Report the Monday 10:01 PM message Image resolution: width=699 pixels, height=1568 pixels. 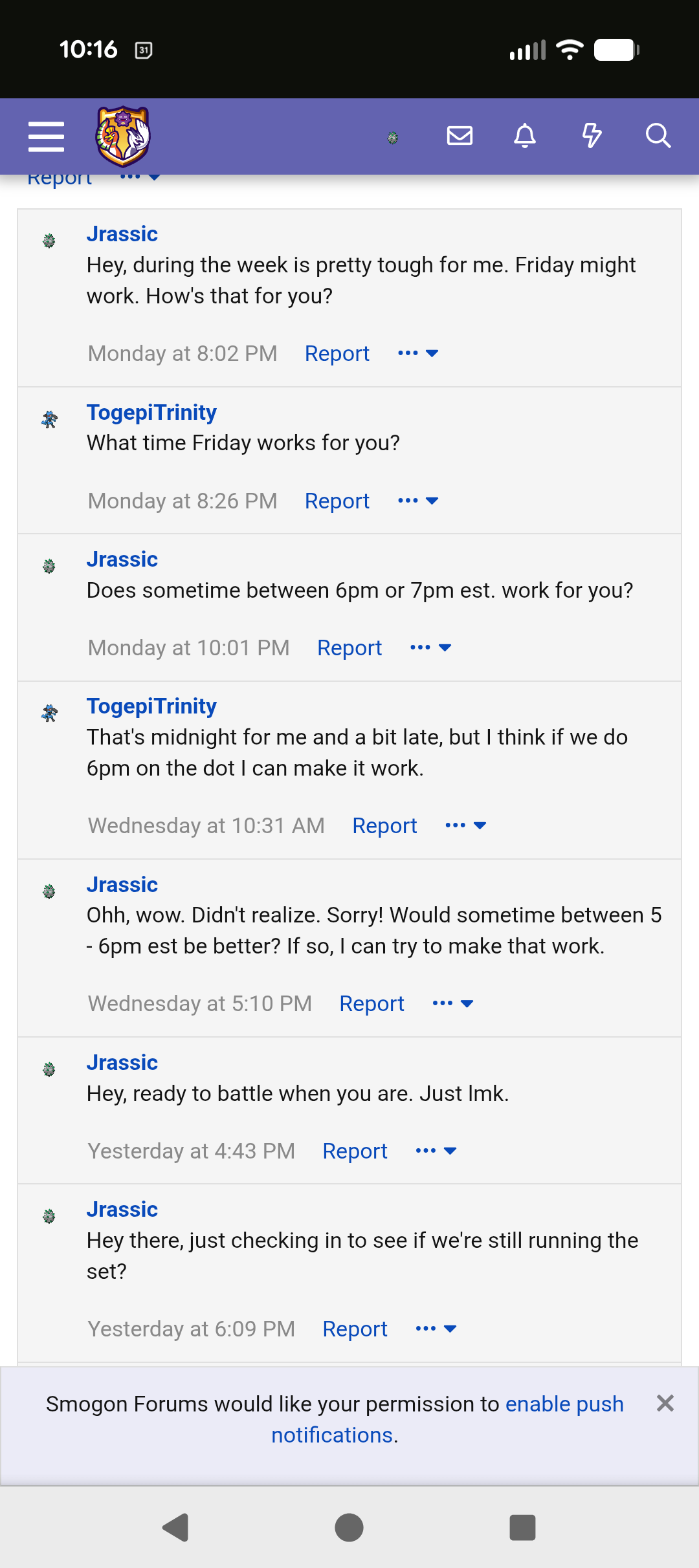[x=349, y=648]
